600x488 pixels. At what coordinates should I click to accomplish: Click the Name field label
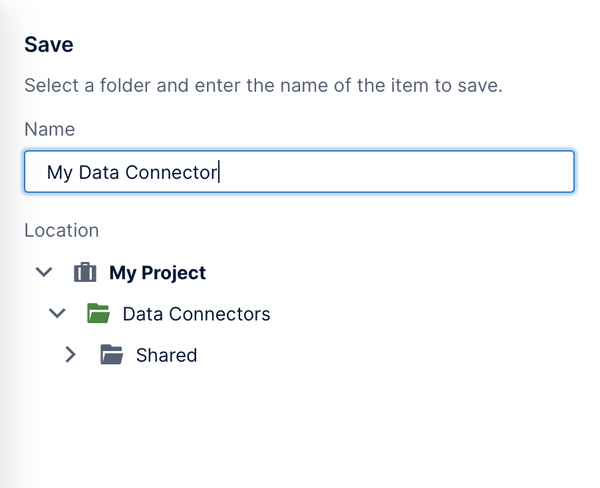[50, 129]
